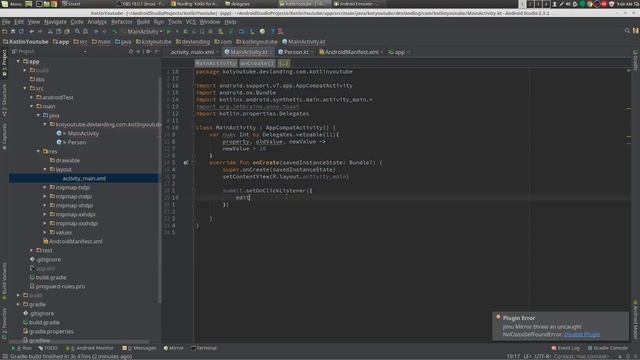Click the Cut scissors icon
640x360 pixels.
pos(50,31)
